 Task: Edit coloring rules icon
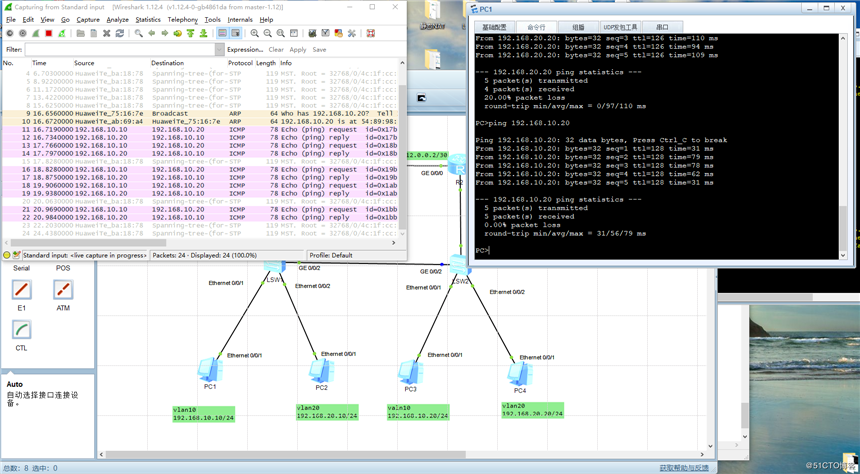click(339, 33)
